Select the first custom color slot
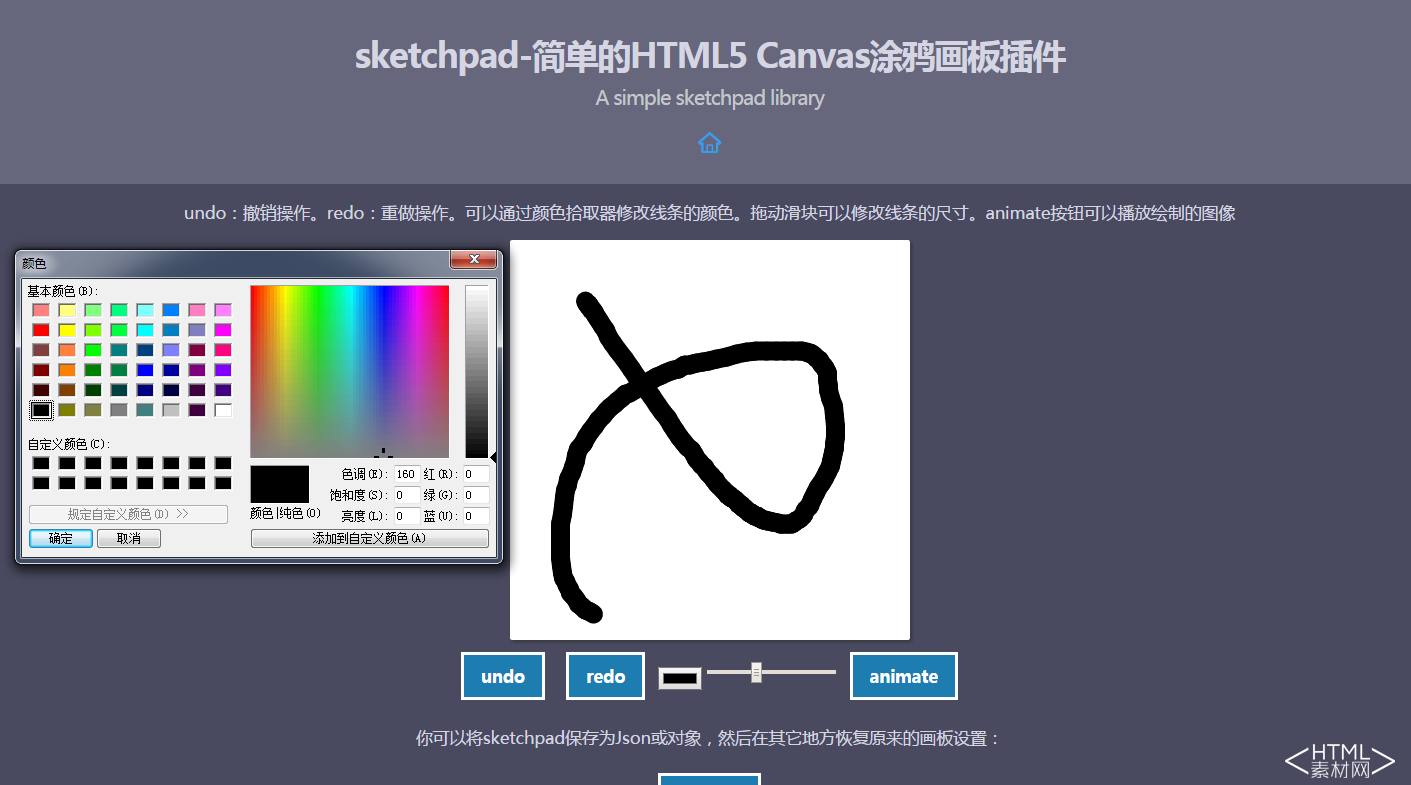Image resolution: width=1411 pixels, height=785 pixels. click(41, 463)
